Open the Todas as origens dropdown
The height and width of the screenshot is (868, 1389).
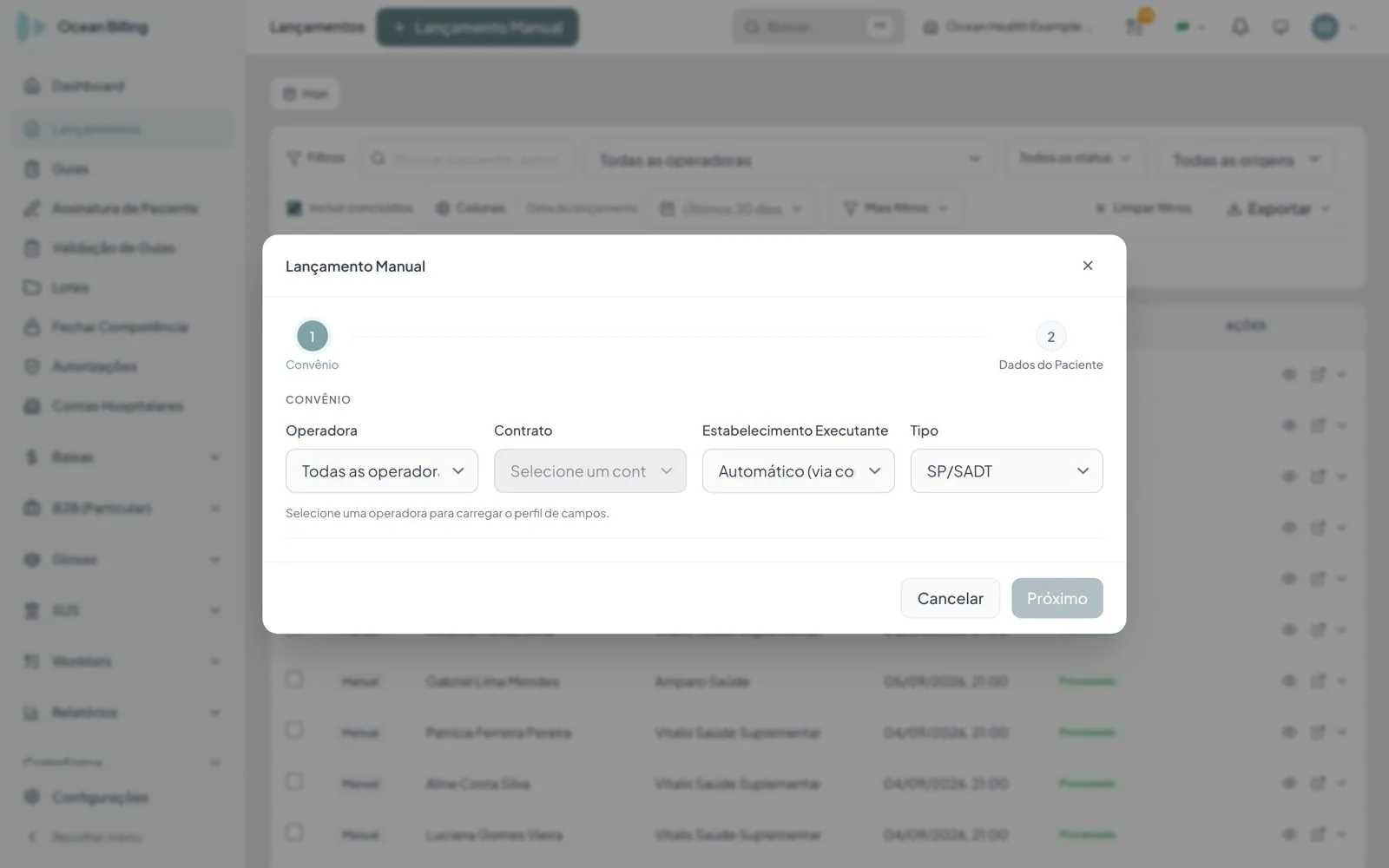(1246, 160)
